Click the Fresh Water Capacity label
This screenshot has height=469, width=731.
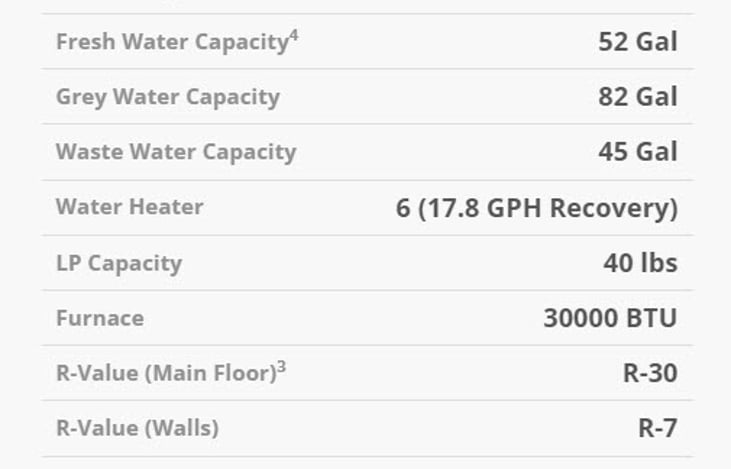[x=171, y=43]
